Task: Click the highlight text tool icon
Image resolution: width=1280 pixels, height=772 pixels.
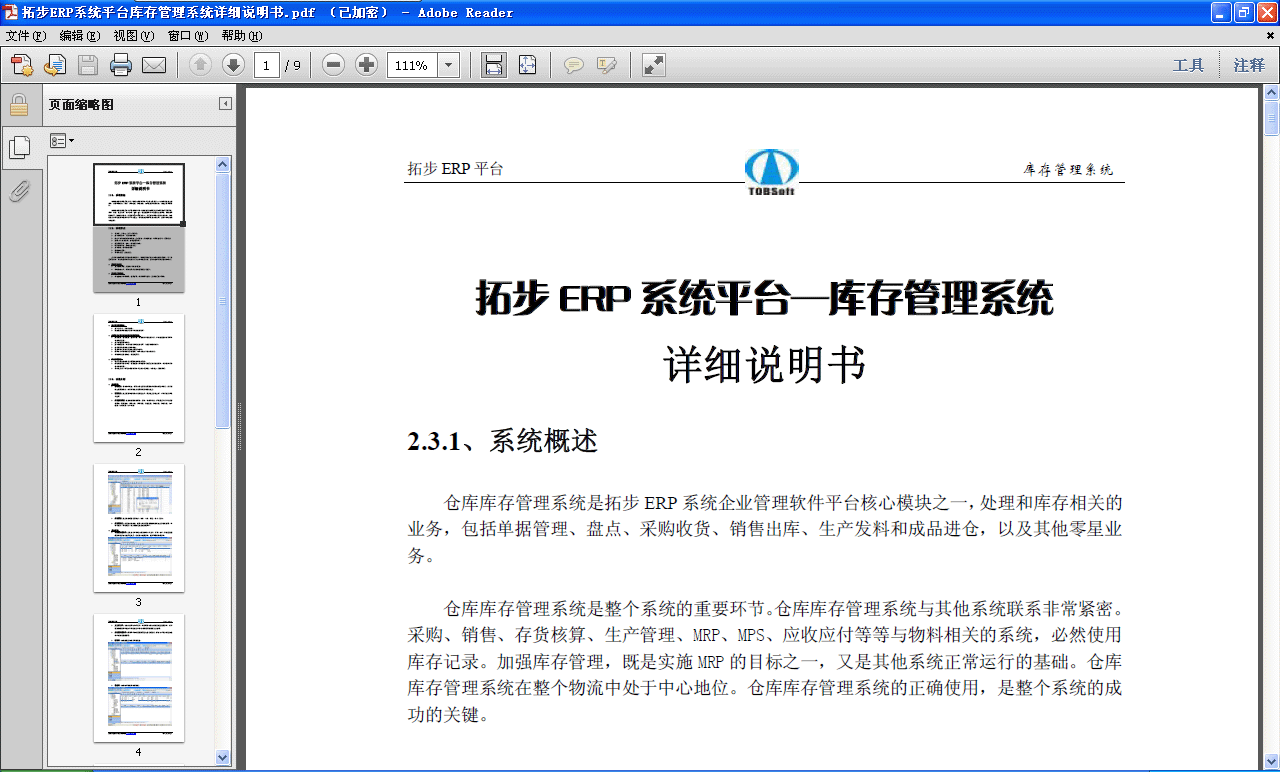Action: coord(607,64)
